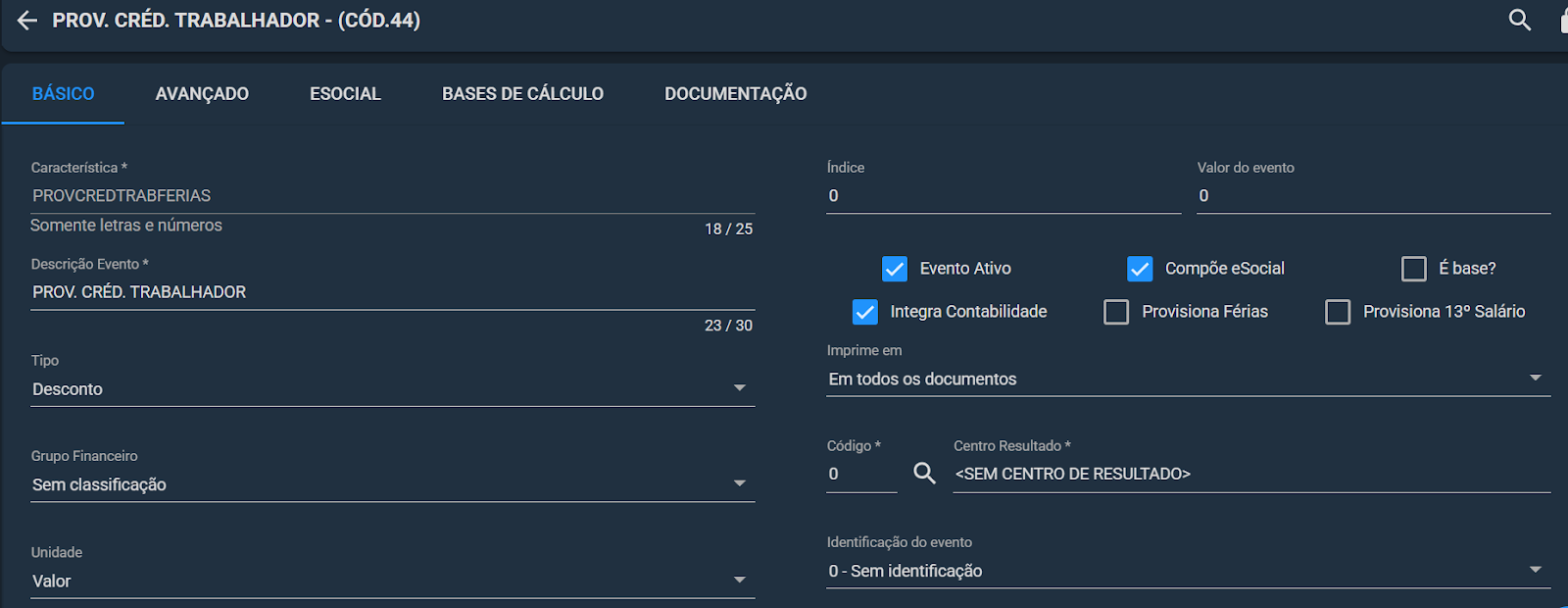1568x608 pixels.
Task: Open the AVANÇADO tab
Action: coord(202,94)
